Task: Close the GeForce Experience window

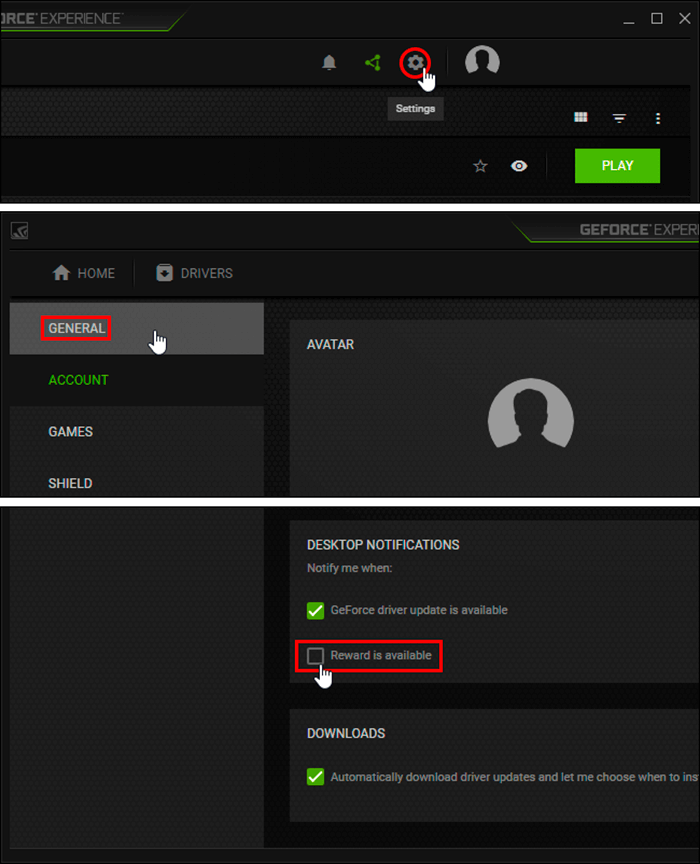Action: tap(685, 19)
